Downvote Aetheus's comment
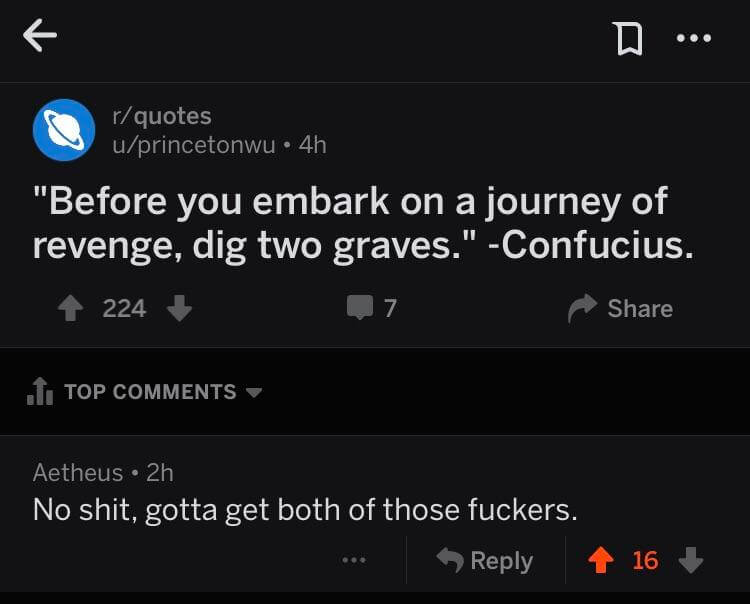Screen dimensions: 750x604 pos(691,560)
